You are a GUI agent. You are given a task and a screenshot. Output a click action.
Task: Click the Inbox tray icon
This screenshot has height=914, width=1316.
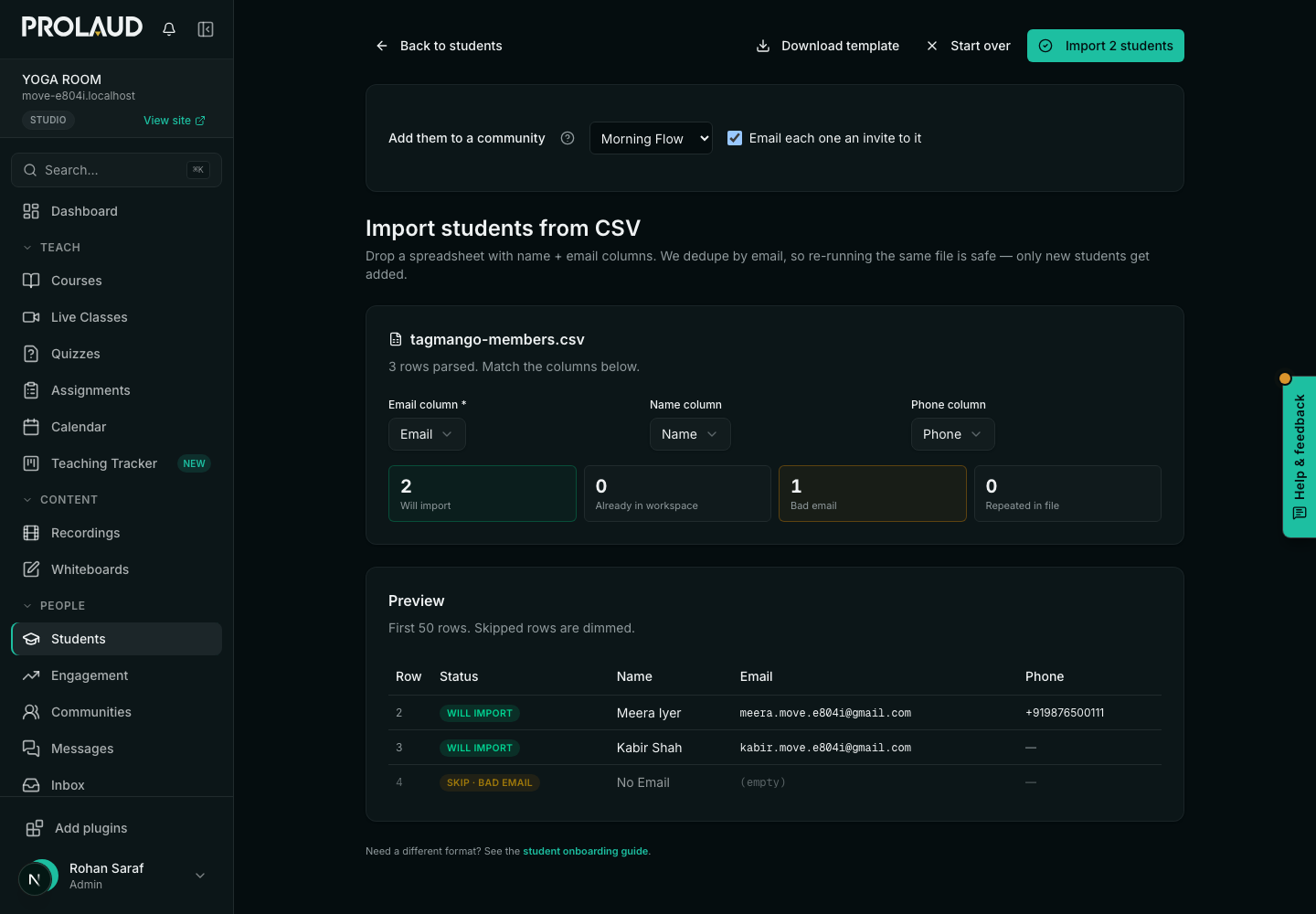pyautogui.click(x=31, y=785)
